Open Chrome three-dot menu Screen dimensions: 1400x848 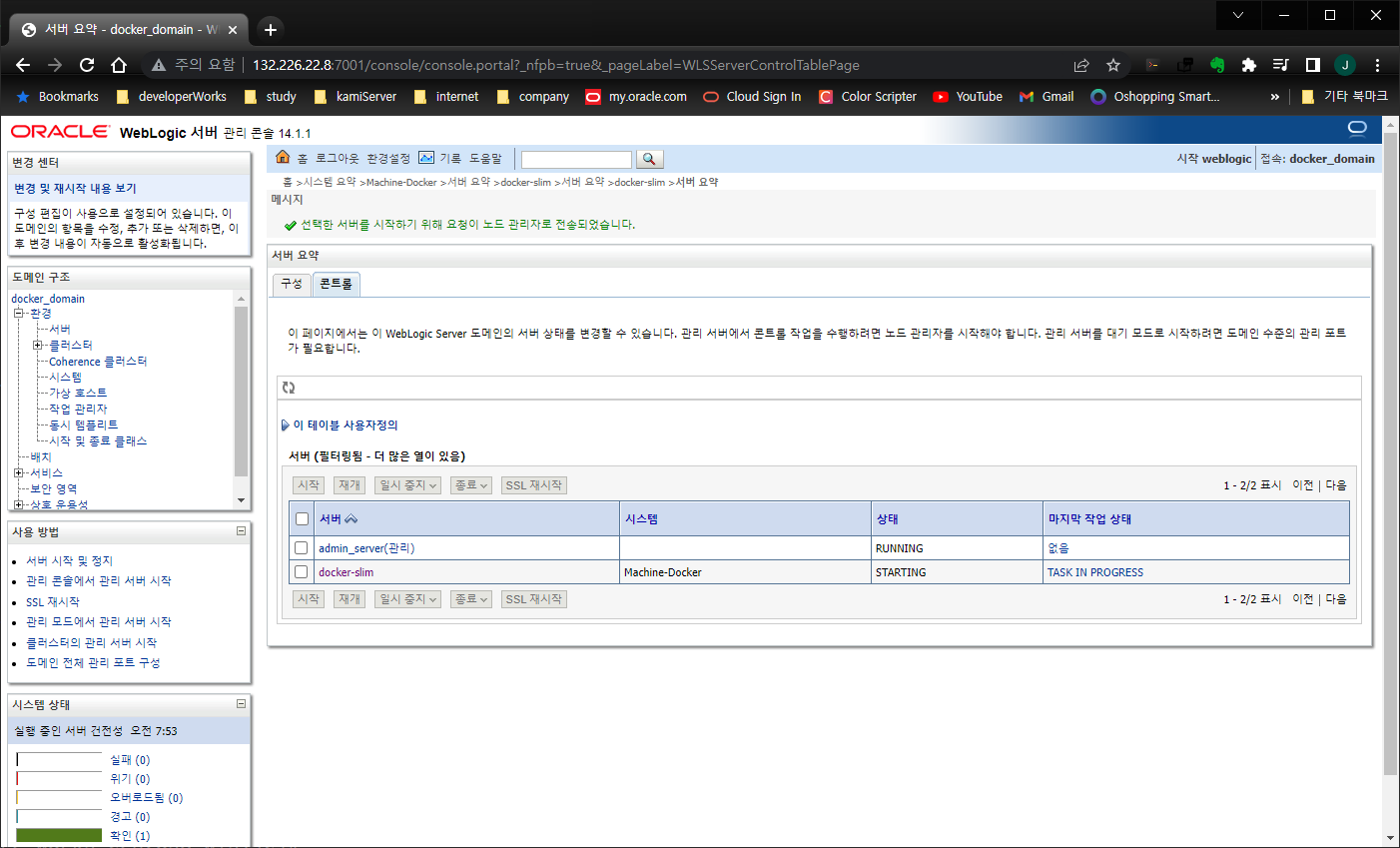point(1377,65)
